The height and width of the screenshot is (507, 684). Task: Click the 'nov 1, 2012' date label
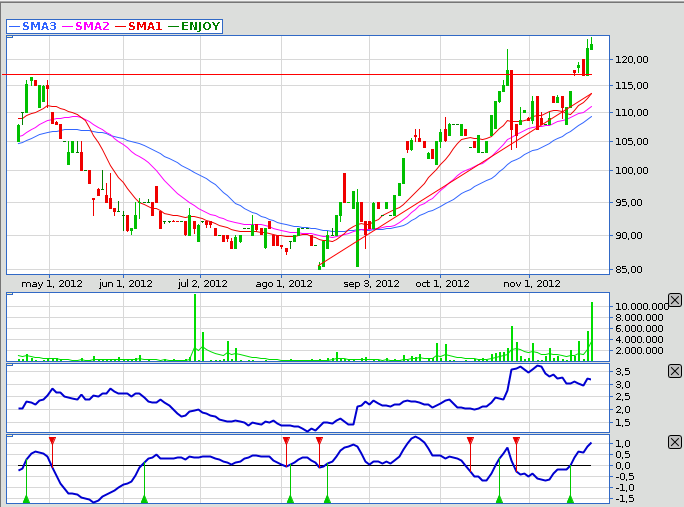pyautogui.click(x=532, y=284)
